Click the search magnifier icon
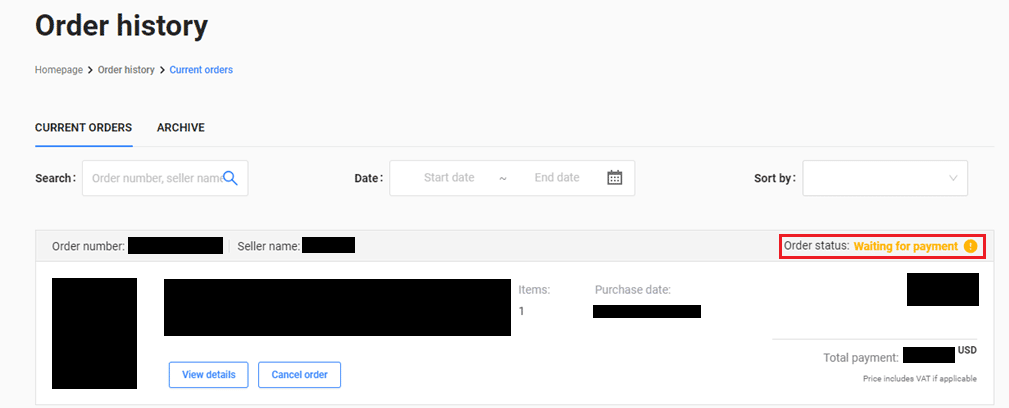The width and height of the screenshot is (1009, 408). [x=230, y=178]
